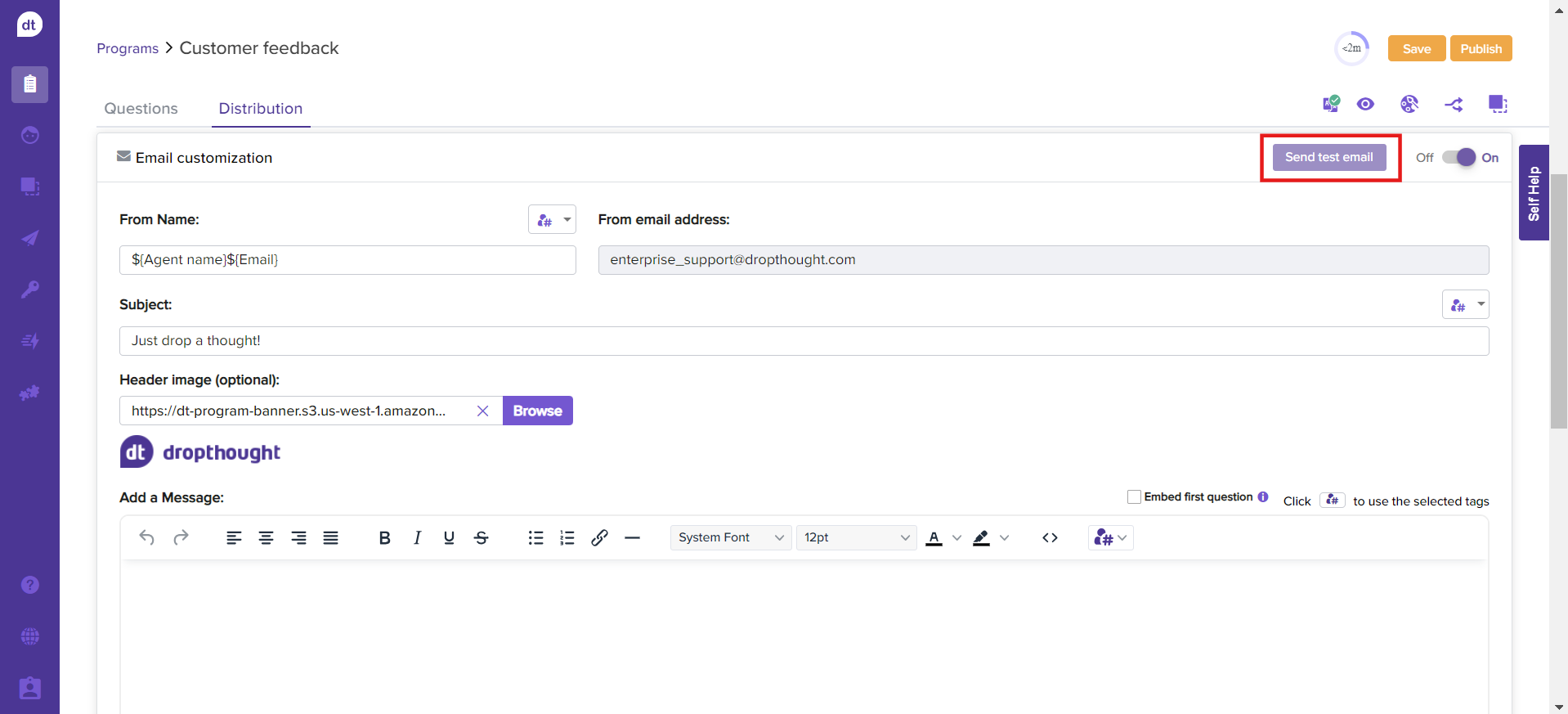
Task: Insert a link in the message
Action: coord(599,538)
